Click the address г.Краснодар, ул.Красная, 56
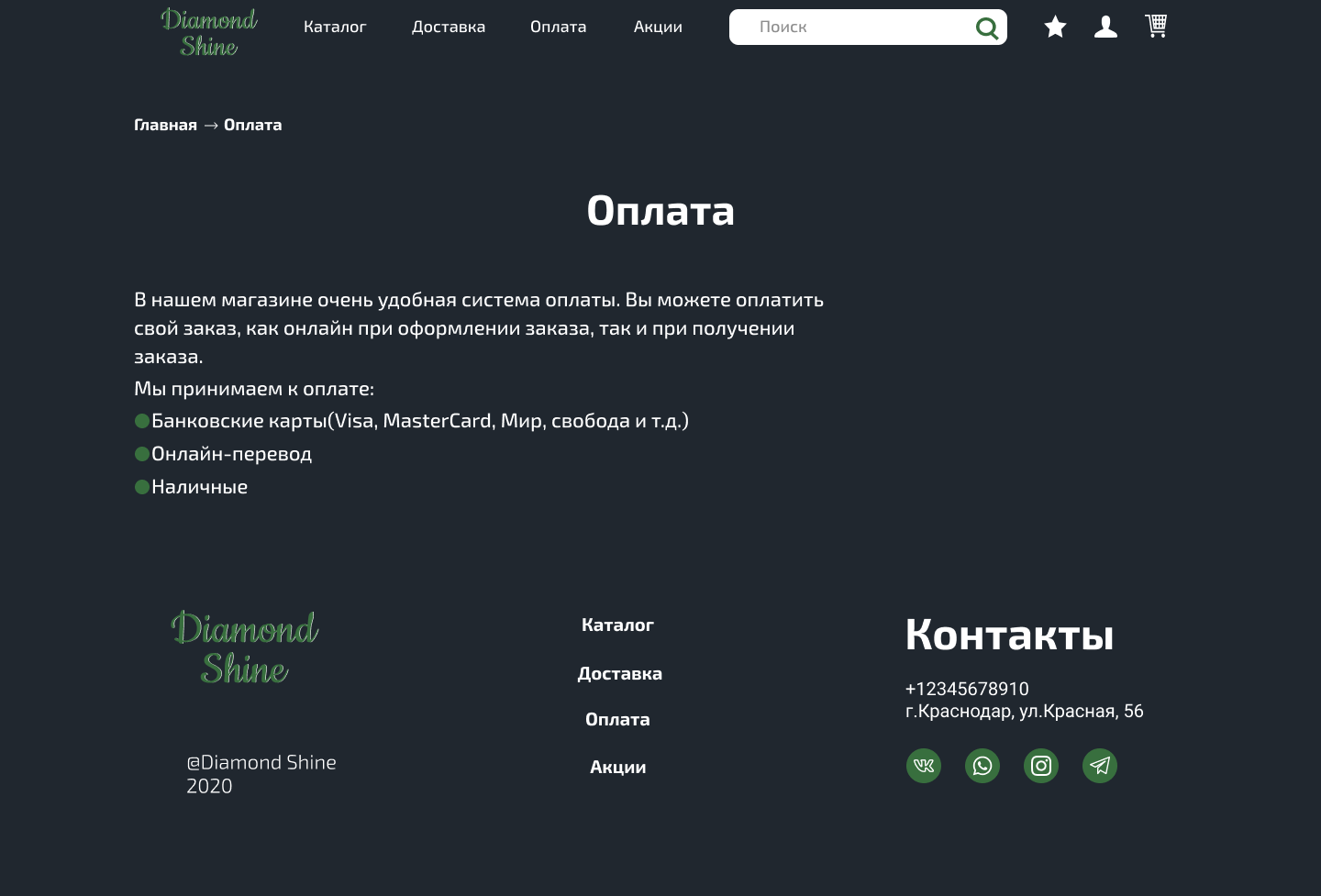The image size is (1321, 896). tap(1025, 711)
